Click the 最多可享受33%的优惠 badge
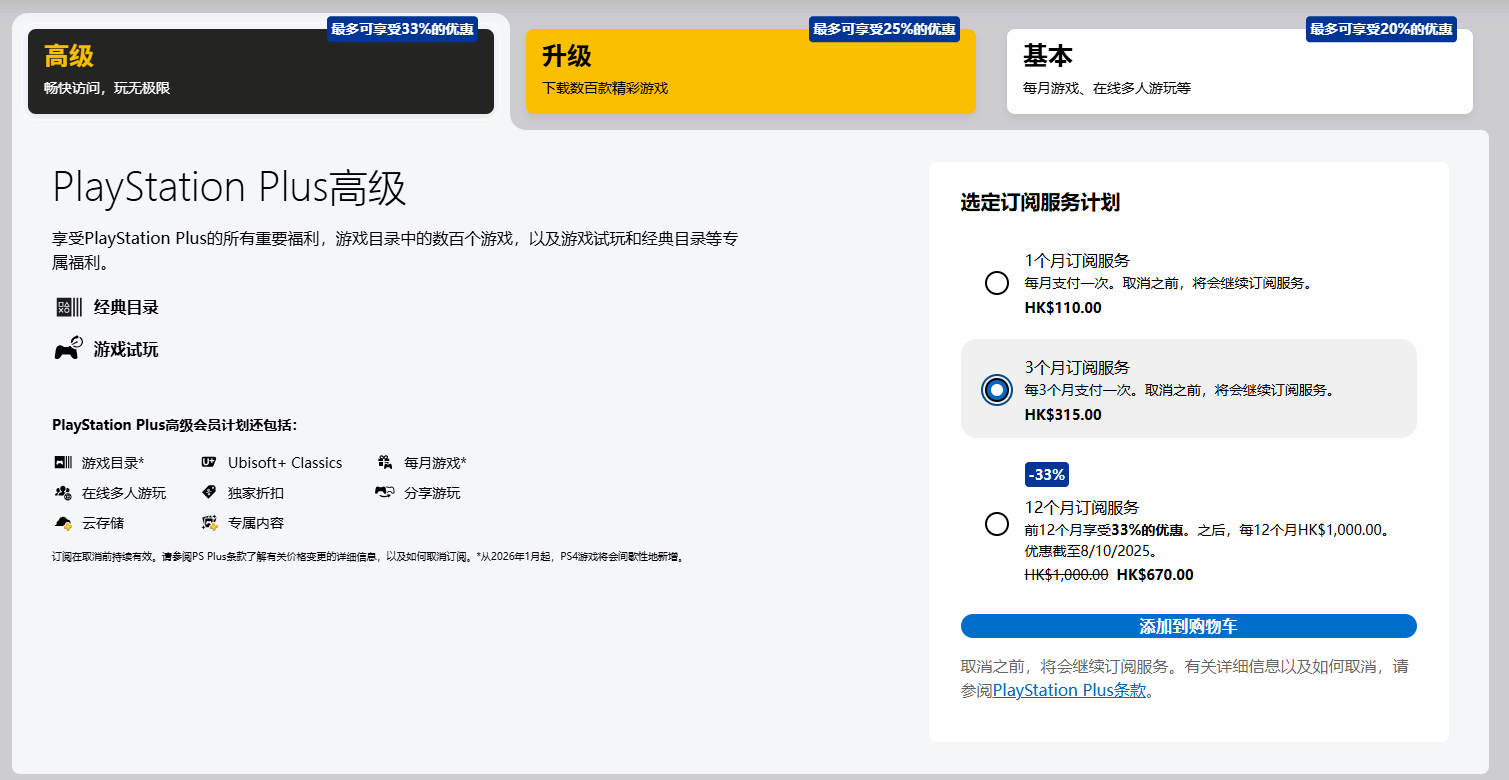This screenshot has width=1509, height=780. pos(402,29)
